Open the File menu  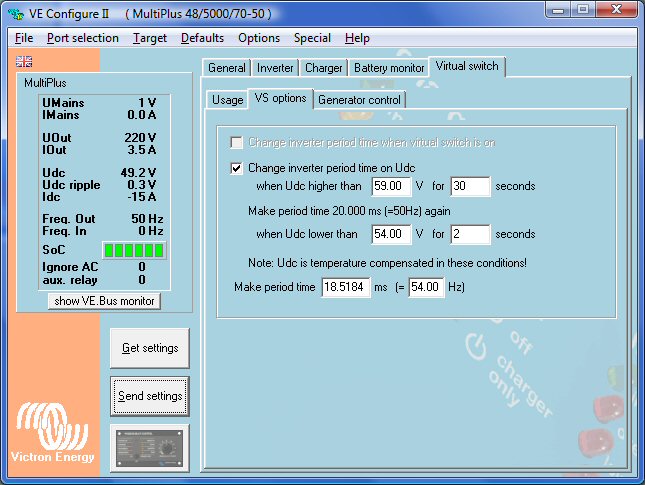tap(24, 38)
